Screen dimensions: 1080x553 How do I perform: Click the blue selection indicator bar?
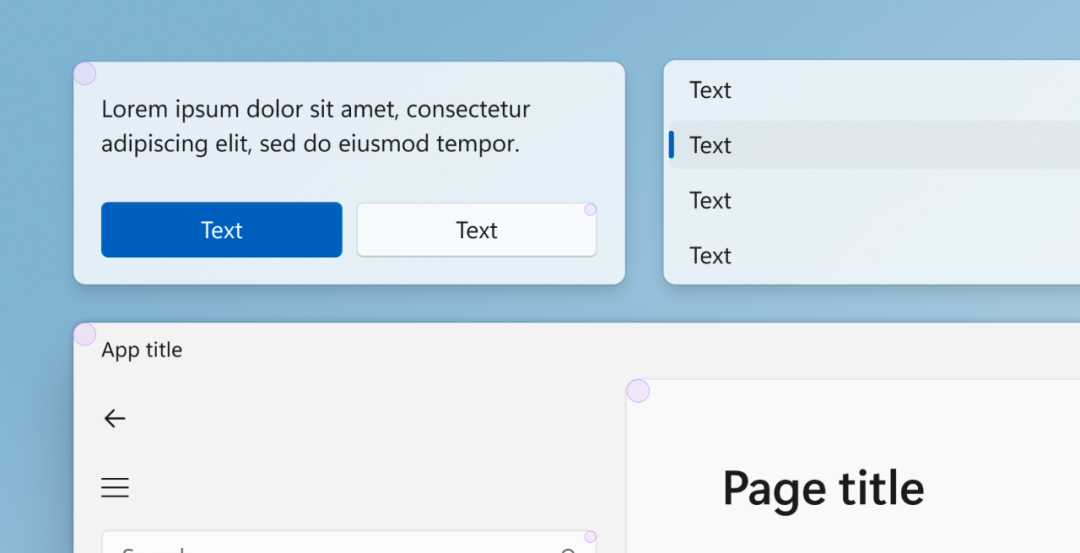coord(671,145)
